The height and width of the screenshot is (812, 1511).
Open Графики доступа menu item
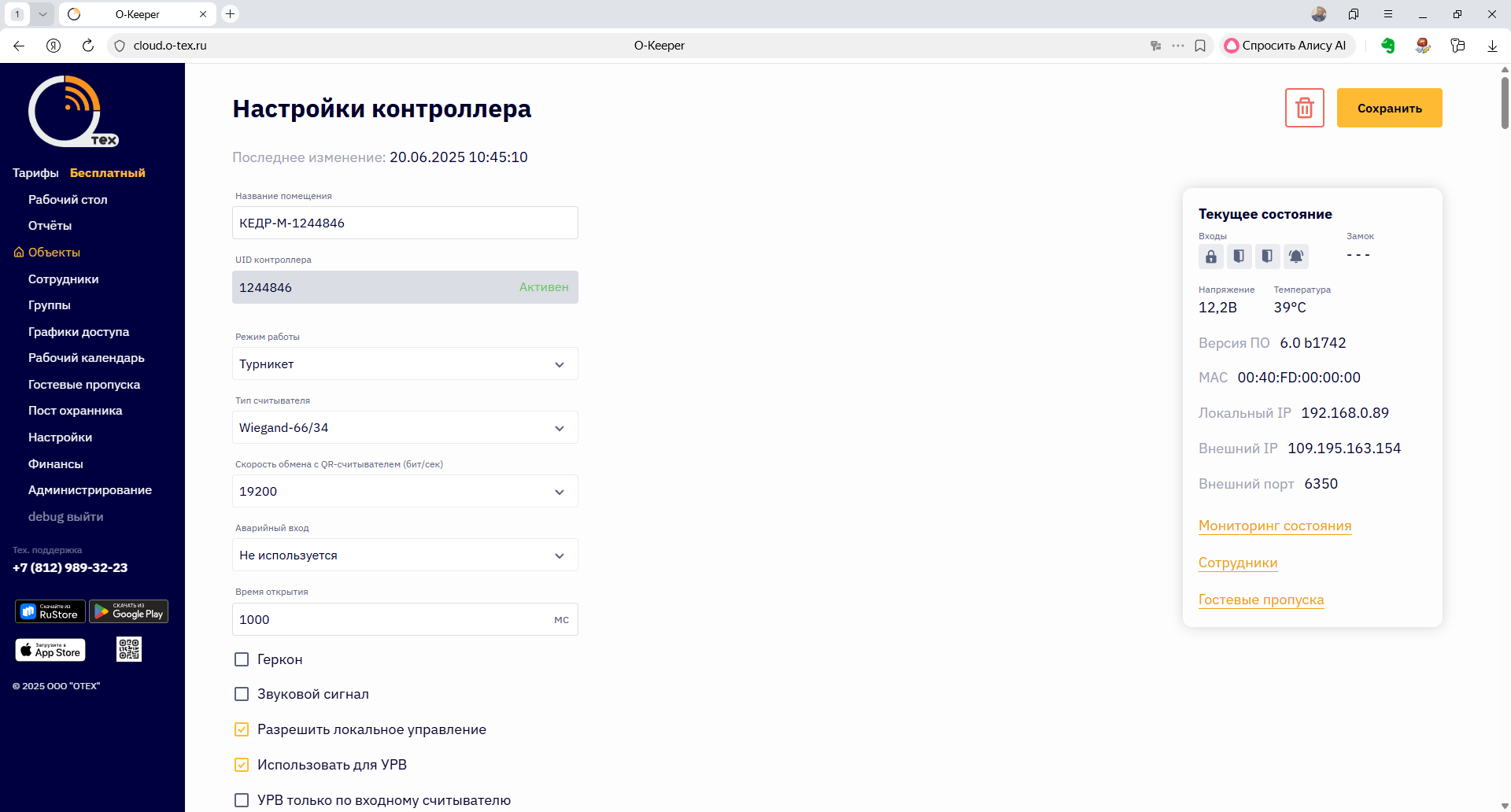point(79,332)
